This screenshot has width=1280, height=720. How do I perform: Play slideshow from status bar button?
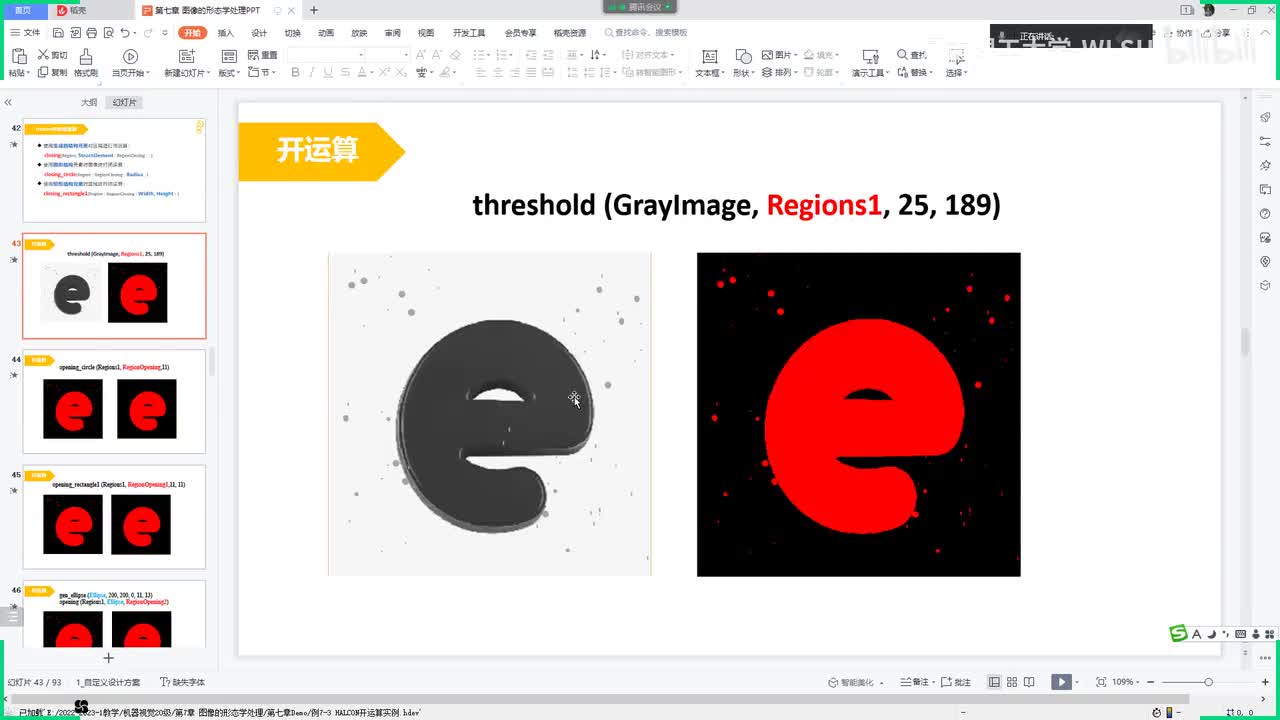pos(1061,682)
